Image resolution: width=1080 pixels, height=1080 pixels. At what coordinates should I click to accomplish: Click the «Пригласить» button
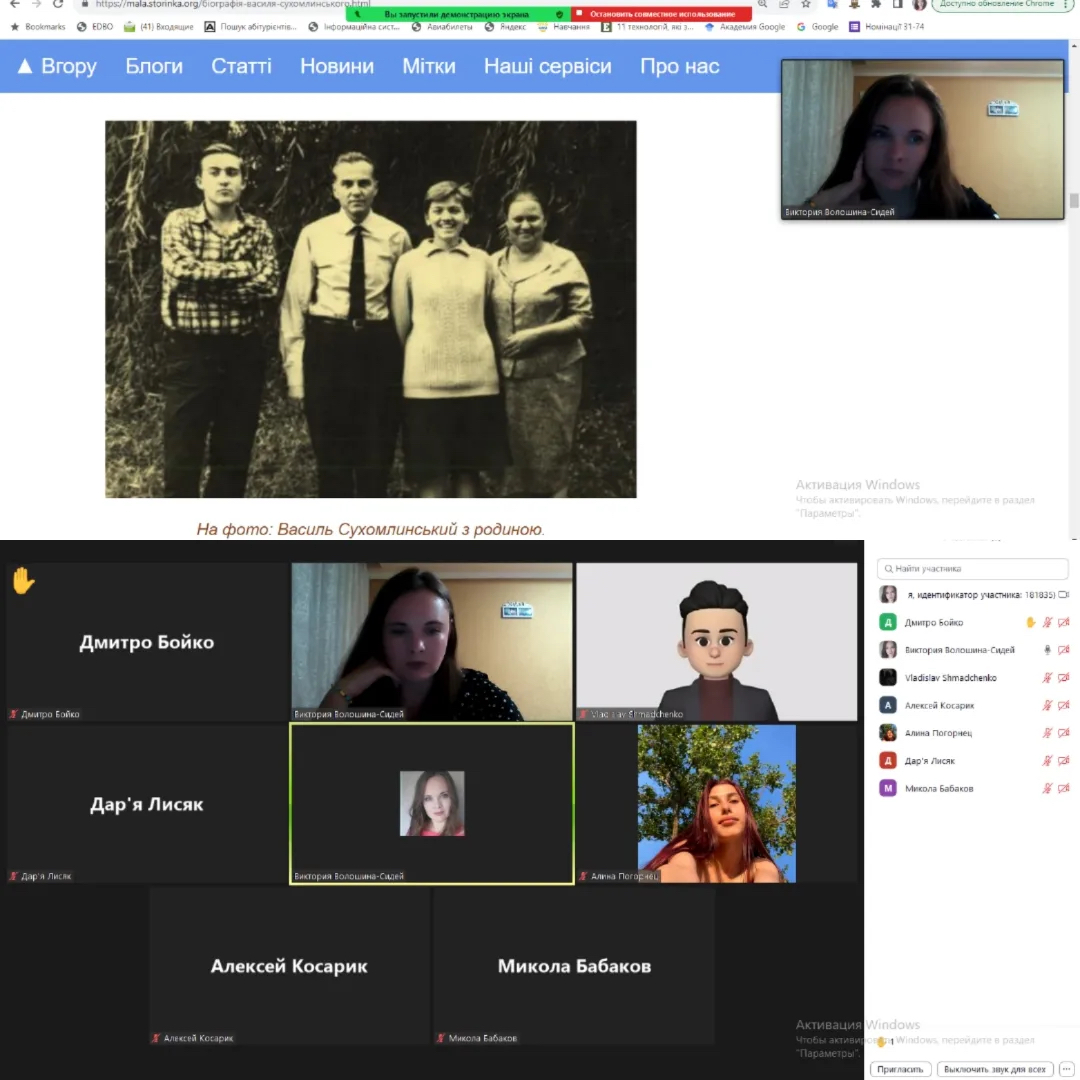click(901, 1069)
